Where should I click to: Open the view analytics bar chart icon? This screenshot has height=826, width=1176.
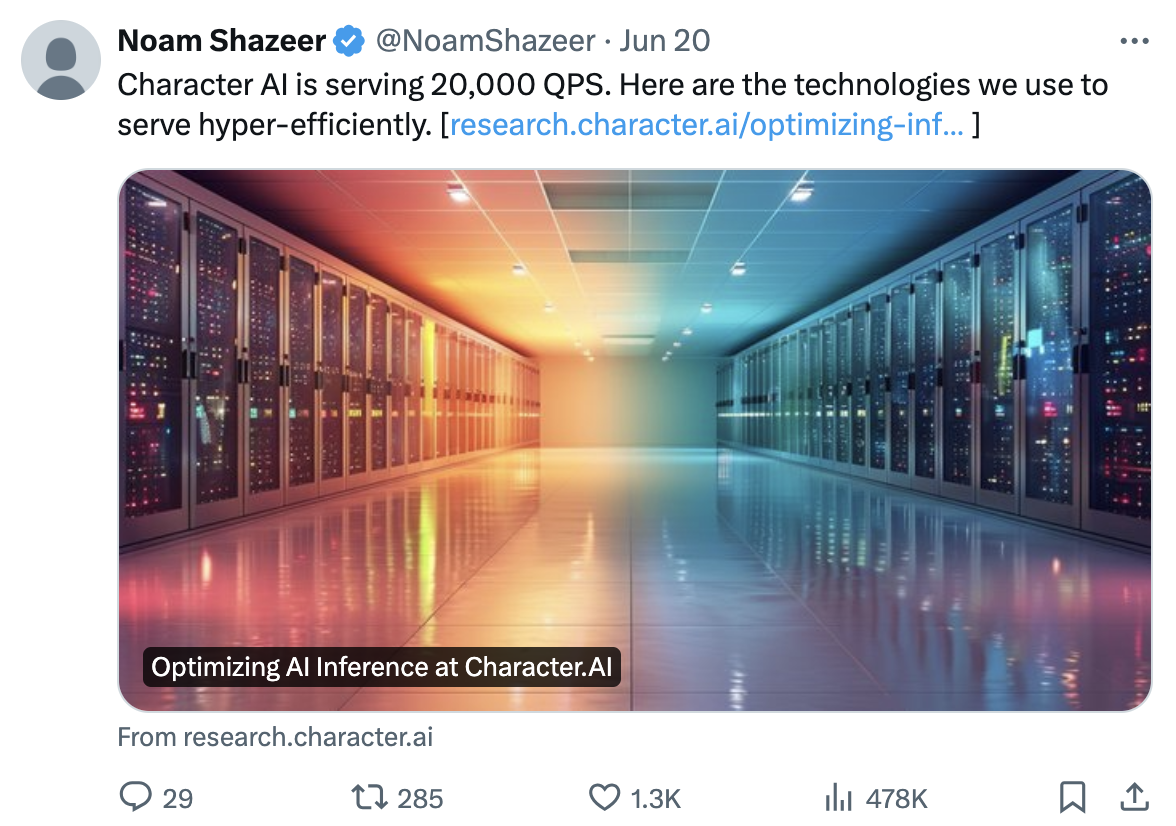(x=838, y=797)
